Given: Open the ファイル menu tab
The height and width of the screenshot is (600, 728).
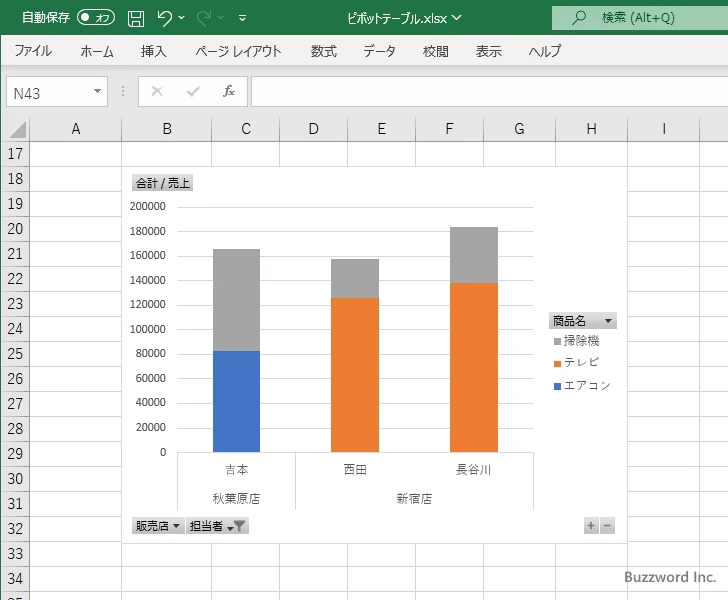Looking at the screenshot, I should [33, 51].
